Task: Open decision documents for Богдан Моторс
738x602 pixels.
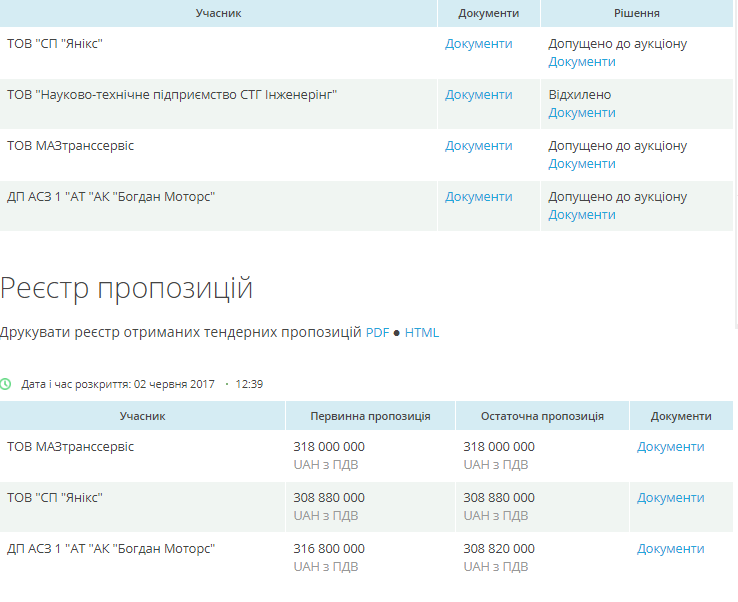Action: coord(581,215)
